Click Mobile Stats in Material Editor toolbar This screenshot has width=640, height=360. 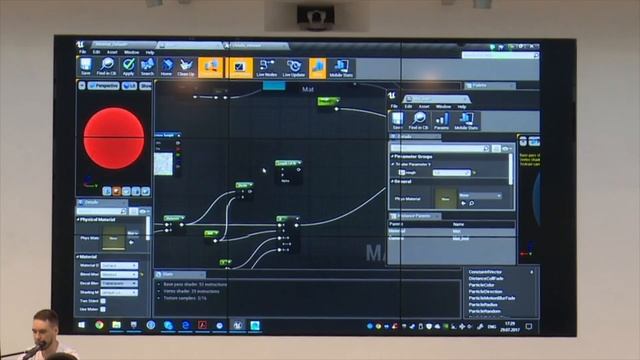[341, 68]
